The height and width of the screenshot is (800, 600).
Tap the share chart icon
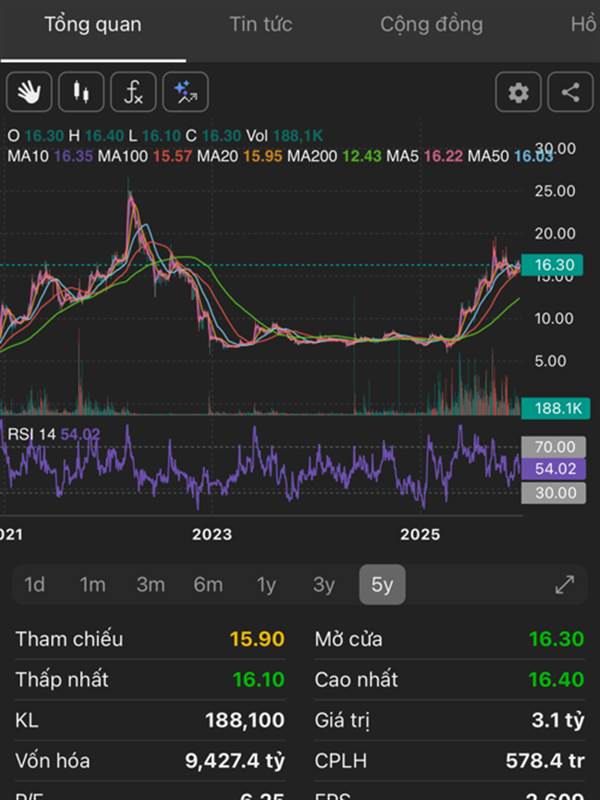tap(570, 93)
